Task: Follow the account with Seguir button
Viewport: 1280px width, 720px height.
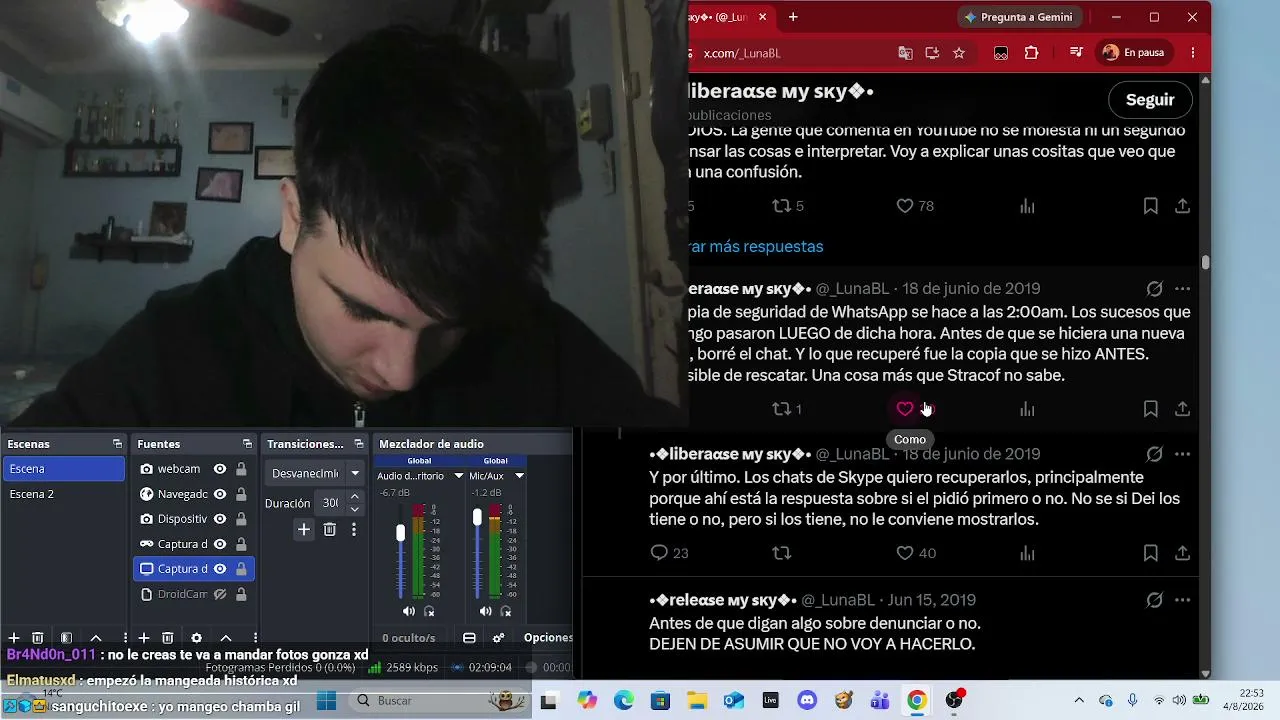Action: (x=1150, y=100)
